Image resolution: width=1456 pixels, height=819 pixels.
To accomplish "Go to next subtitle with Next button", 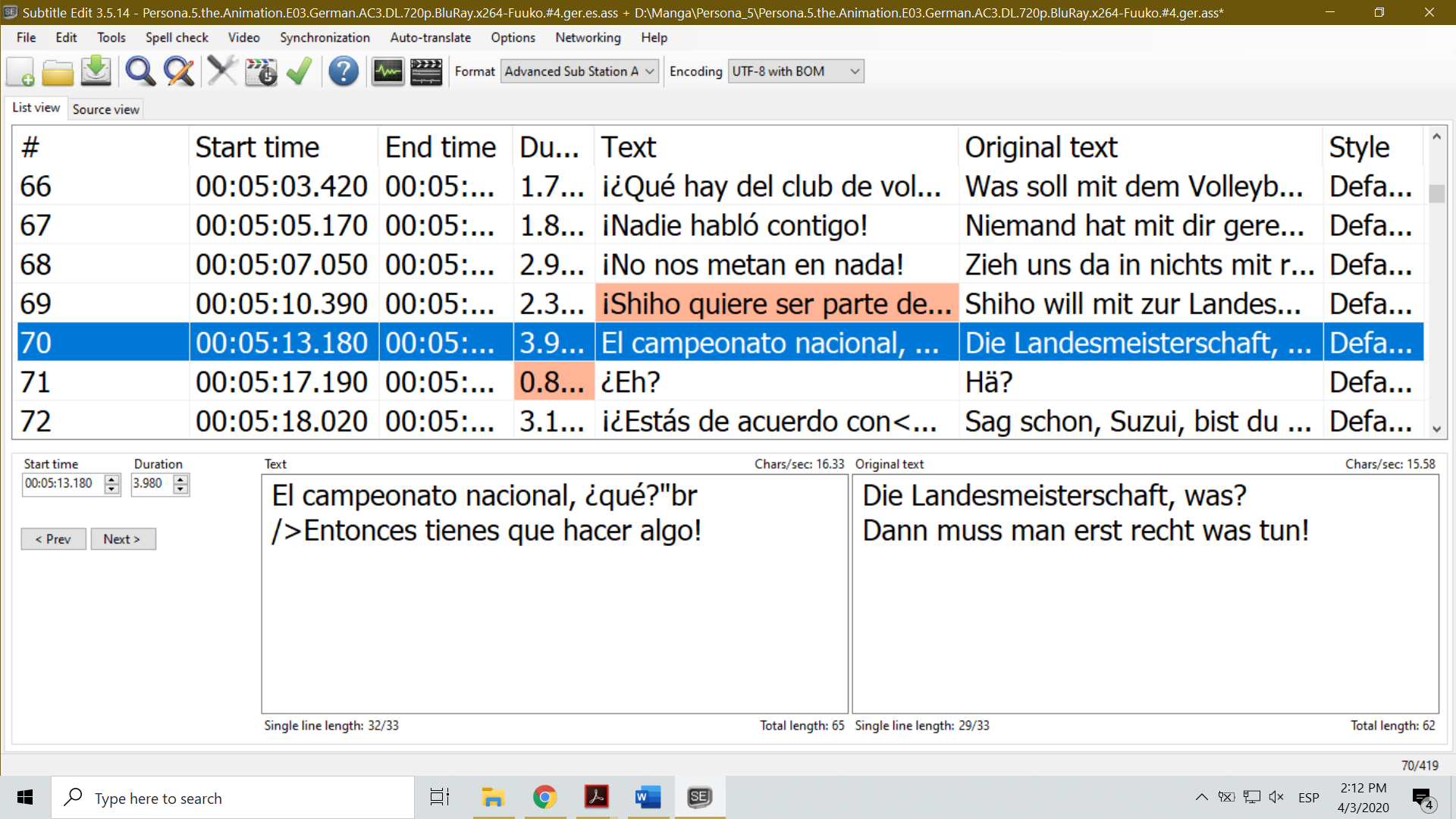I will click(123, 538).
